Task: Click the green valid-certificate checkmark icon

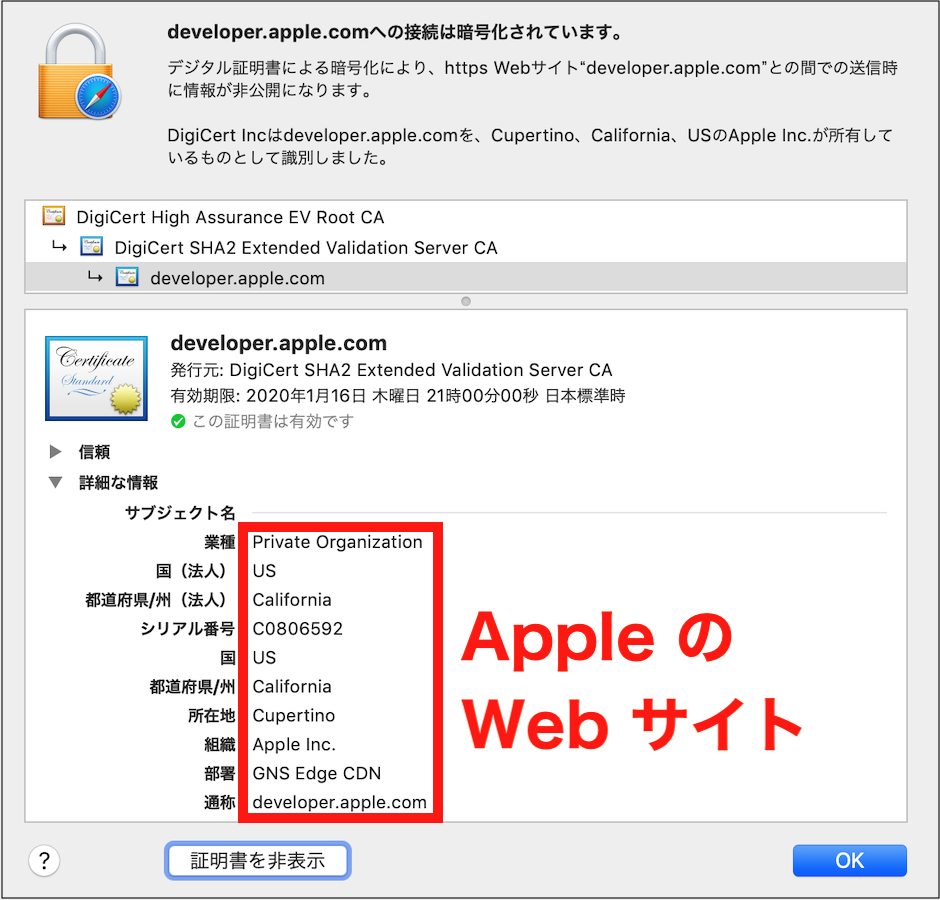Action: [178, 422]
